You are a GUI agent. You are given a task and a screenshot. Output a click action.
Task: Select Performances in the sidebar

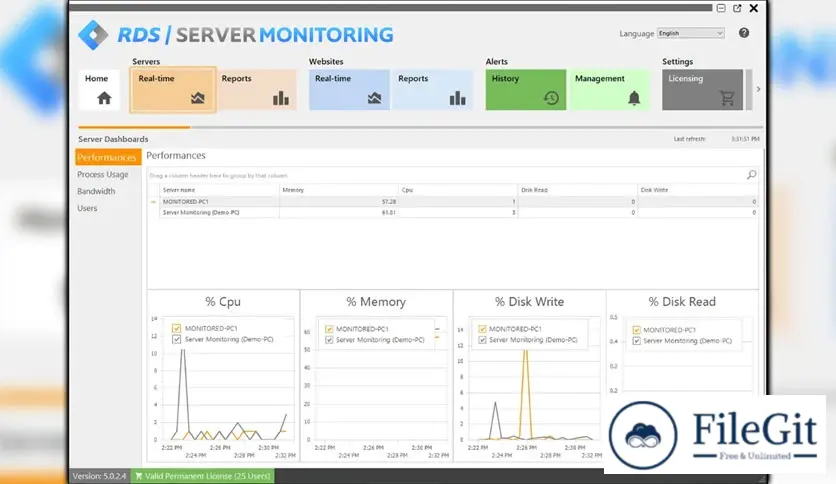[108, 157]
